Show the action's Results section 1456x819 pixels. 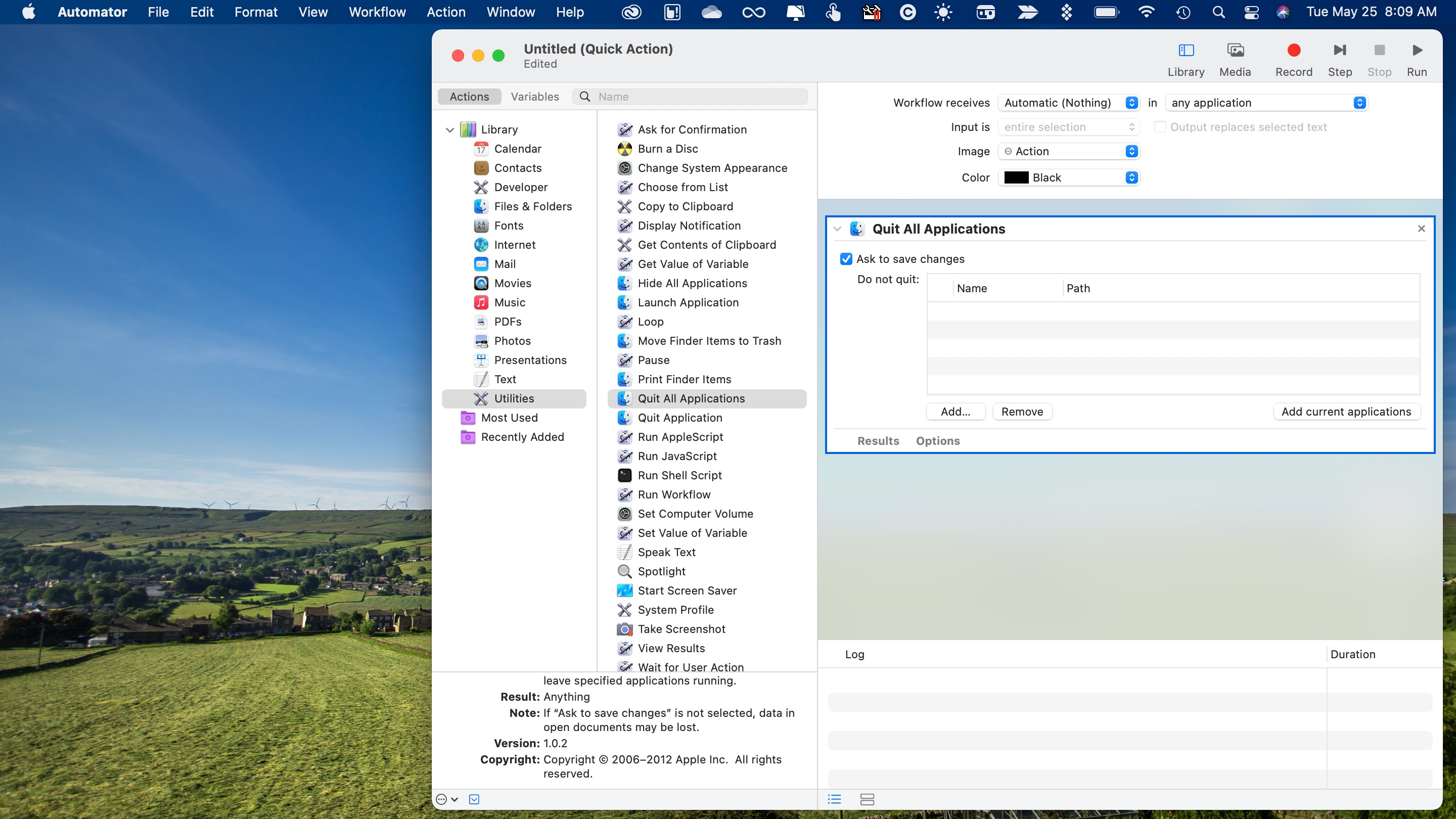[x=878, y=441]
